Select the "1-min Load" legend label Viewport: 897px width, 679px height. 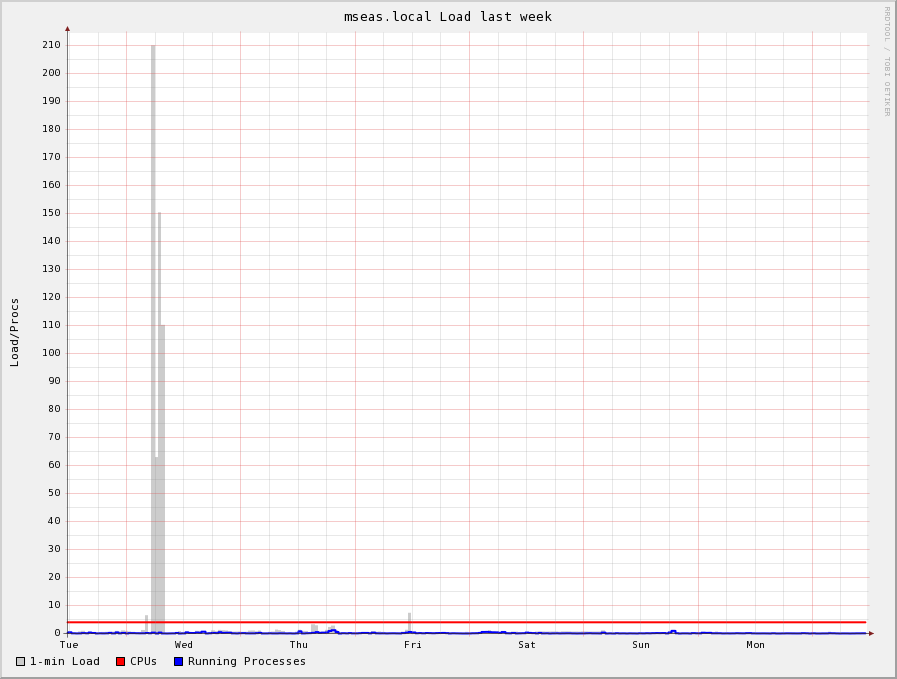(x=65, y=661)
